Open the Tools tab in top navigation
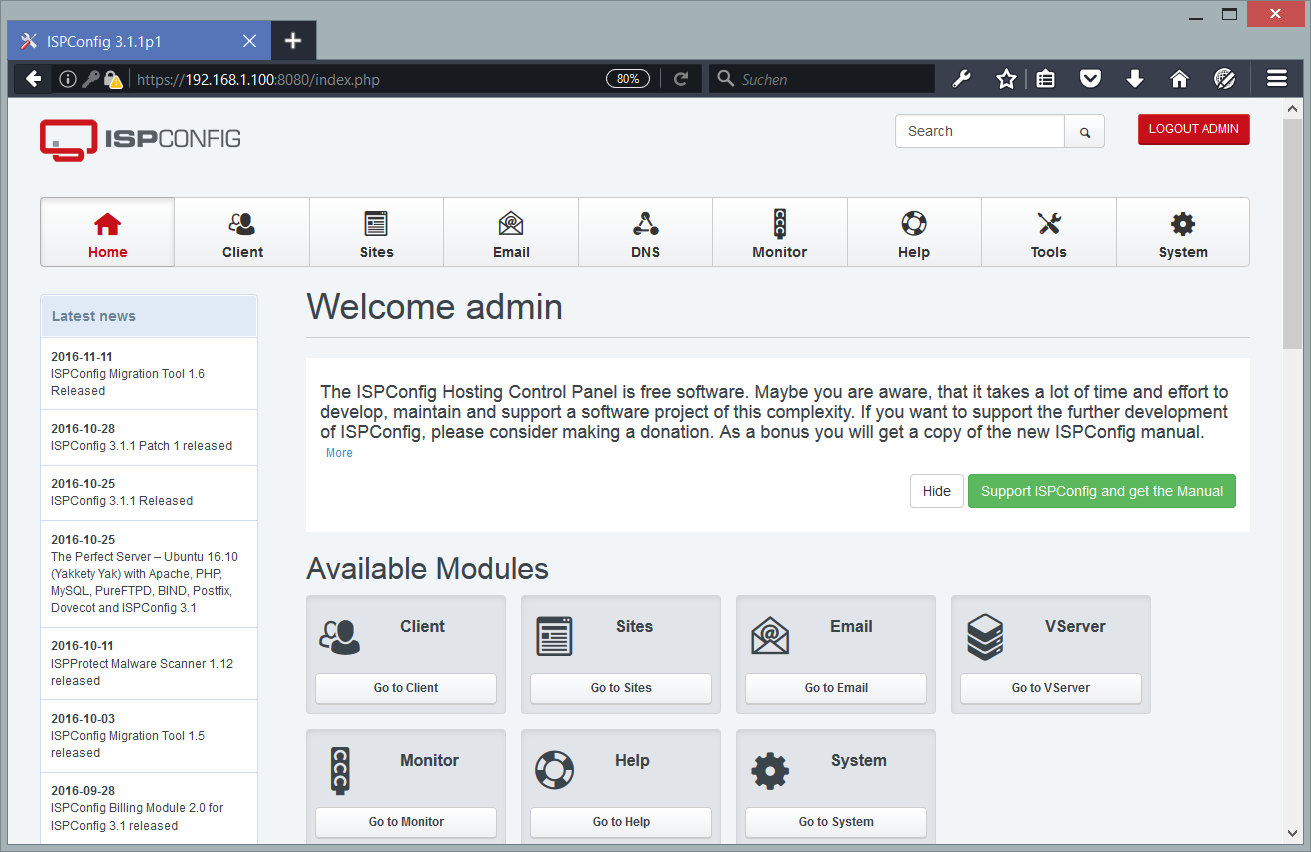The width and height of the screenshot is (1311, 852). pos(1049,232)
